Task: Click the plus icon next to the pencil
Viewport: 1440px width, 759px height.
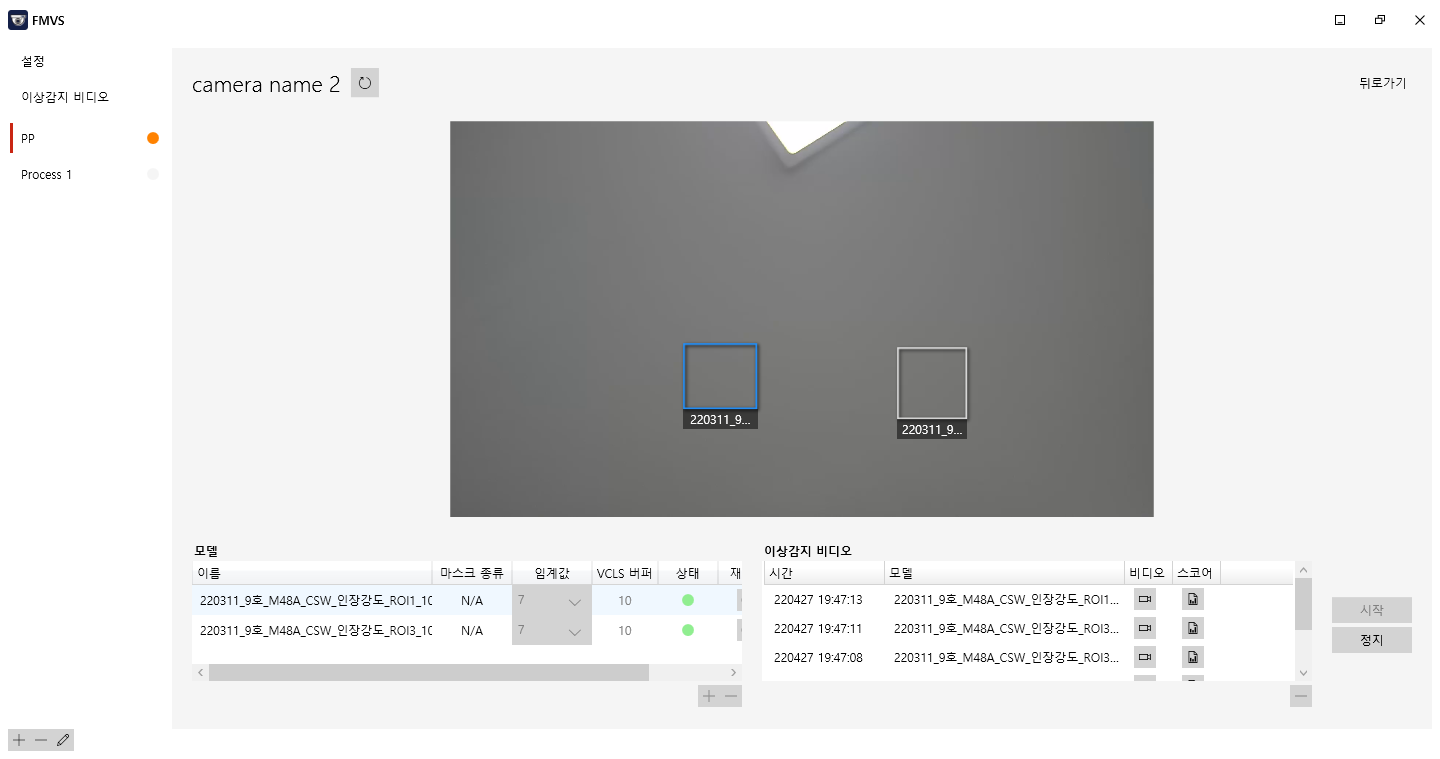Action: (x=18, y=740)
